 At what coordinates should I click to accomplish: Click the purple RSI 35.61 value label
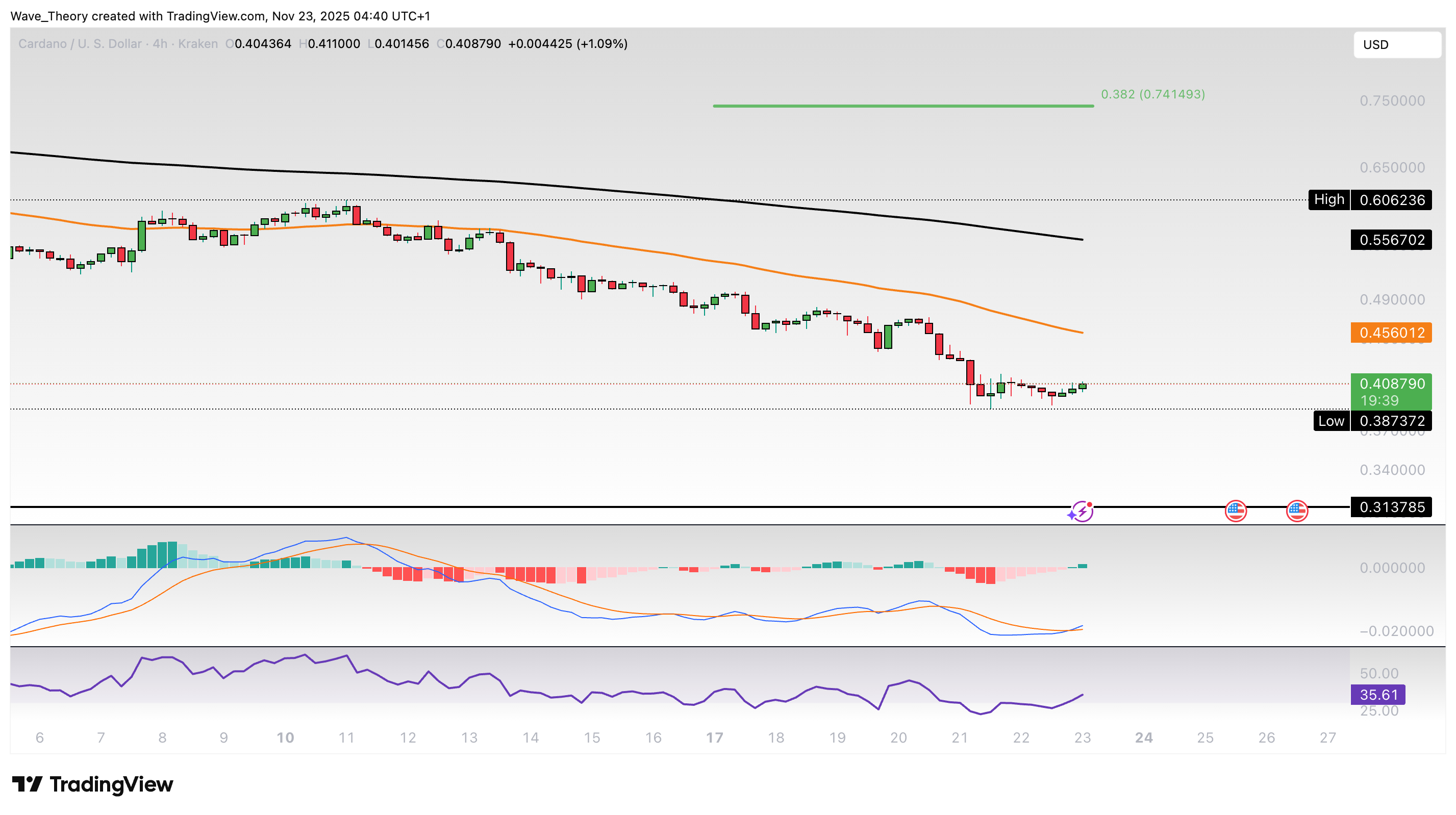pyautogui.click(x=1377, y=695)
